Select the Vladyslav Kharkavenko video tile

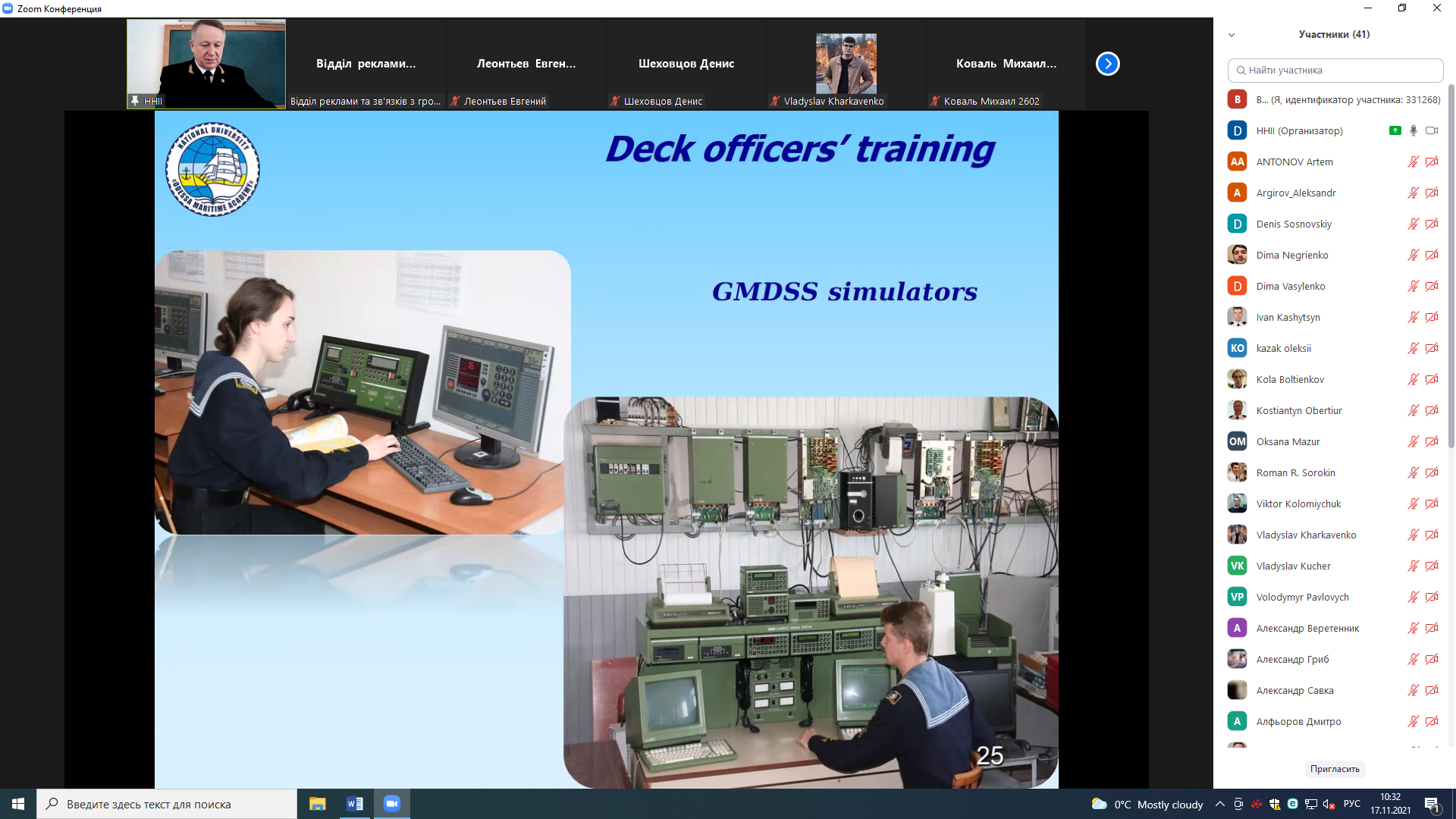point(846,64)
